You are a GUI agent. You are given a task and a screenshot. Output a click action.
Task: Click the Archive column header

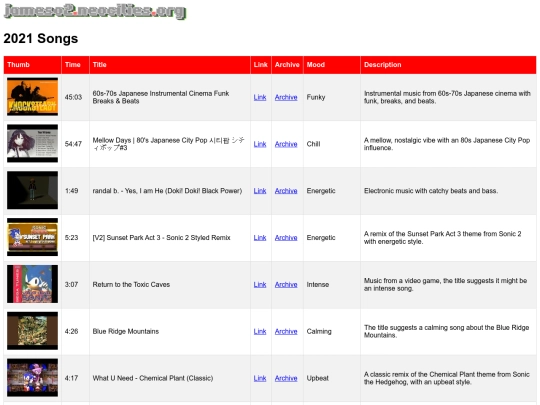click(287, 65)
